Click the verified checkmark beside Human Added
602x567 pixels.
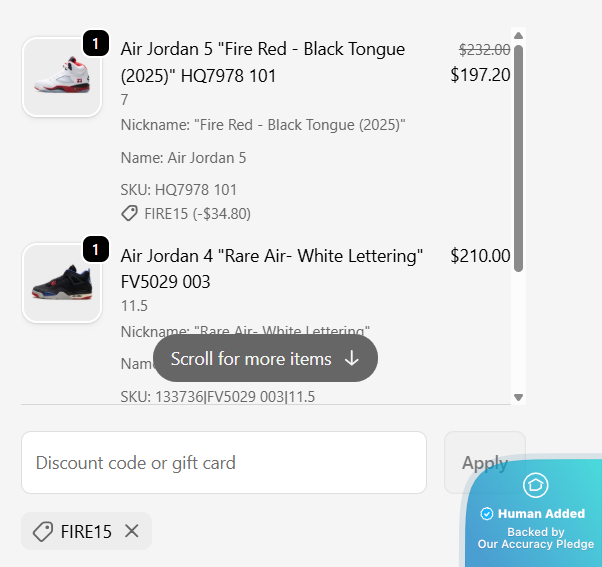click(x=487, y=514)
